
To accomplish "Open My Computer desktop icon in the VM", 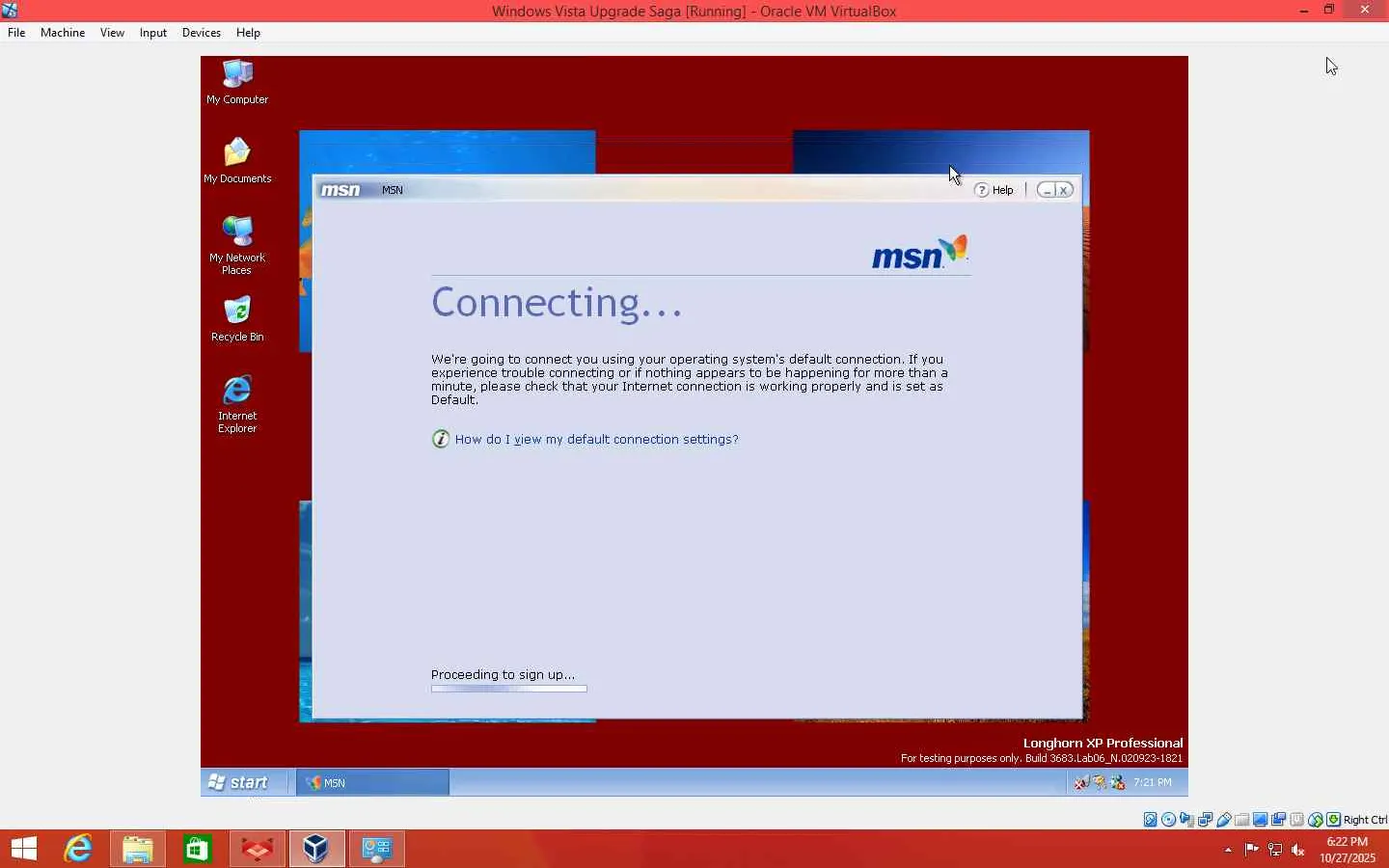I will coord(237,81).
